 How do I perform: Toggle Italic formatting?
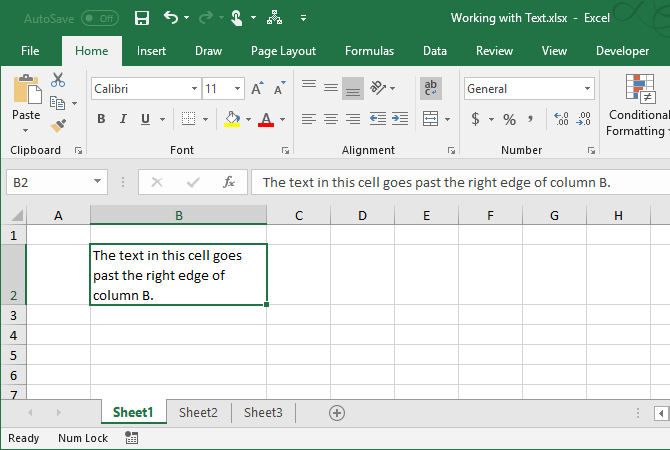124,119
